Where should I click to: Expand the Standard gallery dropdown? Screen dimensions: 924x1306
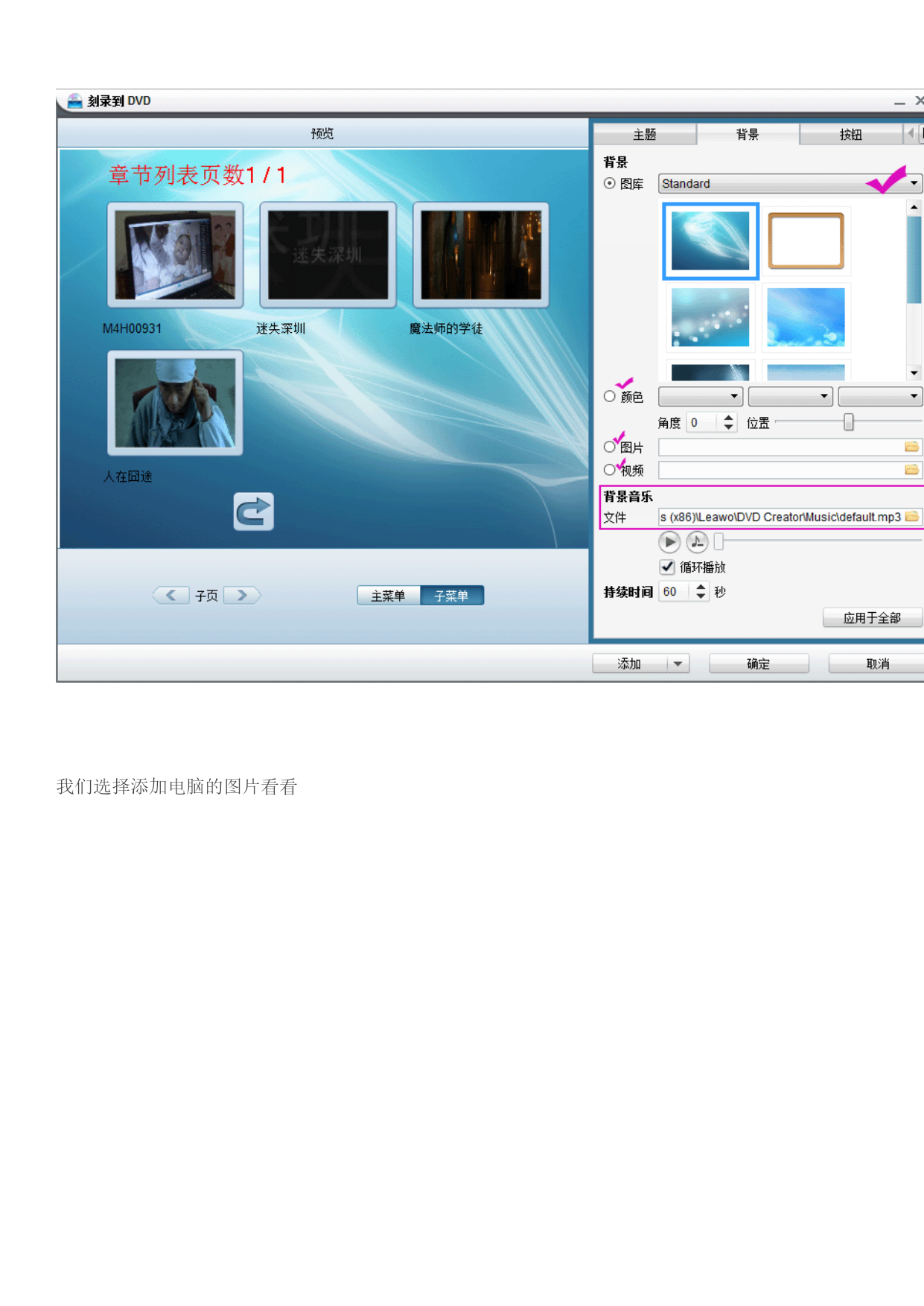[914, 183]
